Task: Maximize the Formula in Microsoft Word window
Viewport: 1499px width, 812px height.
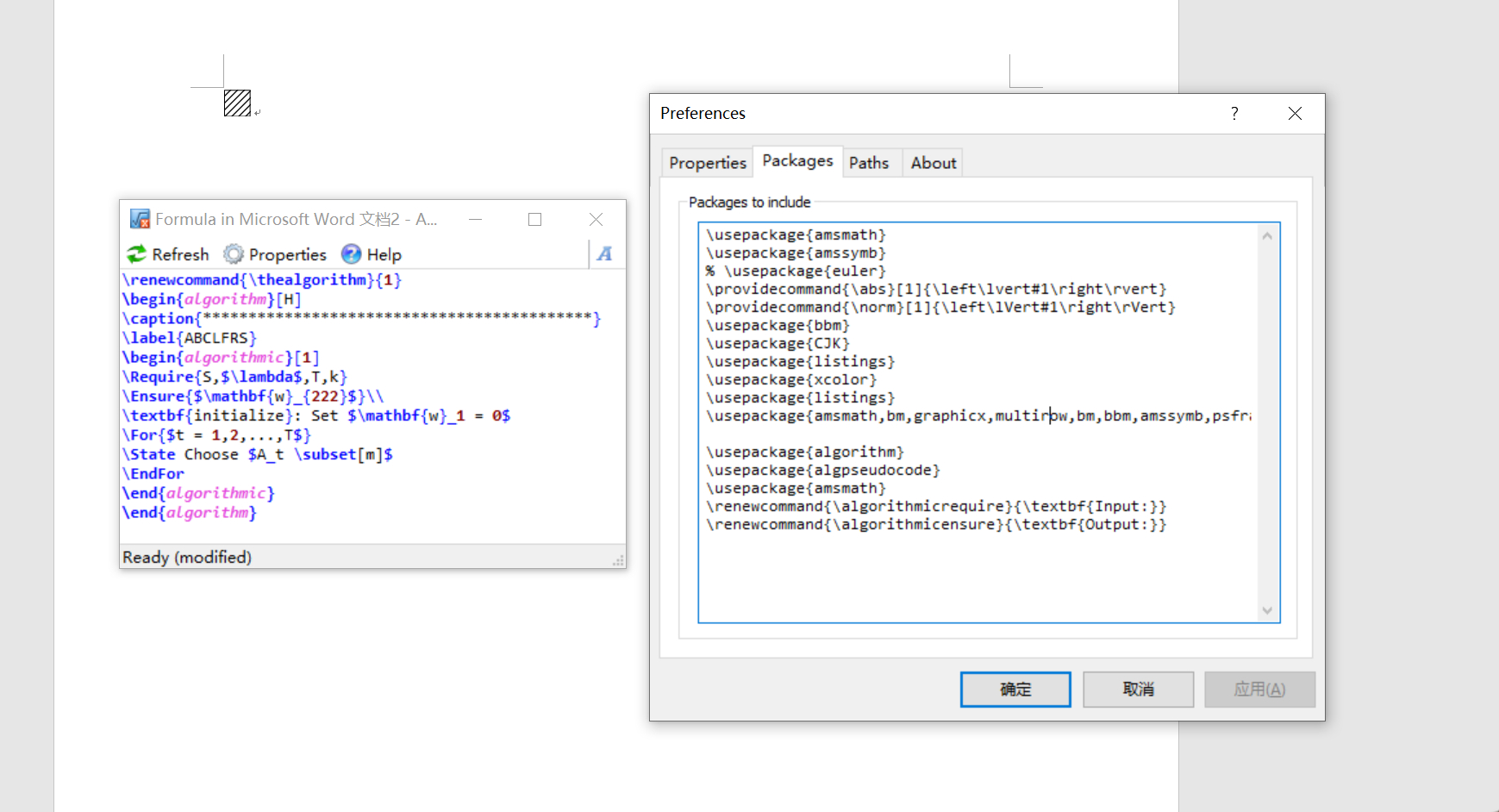Action: pyautogui.click(x=534, y=219)
